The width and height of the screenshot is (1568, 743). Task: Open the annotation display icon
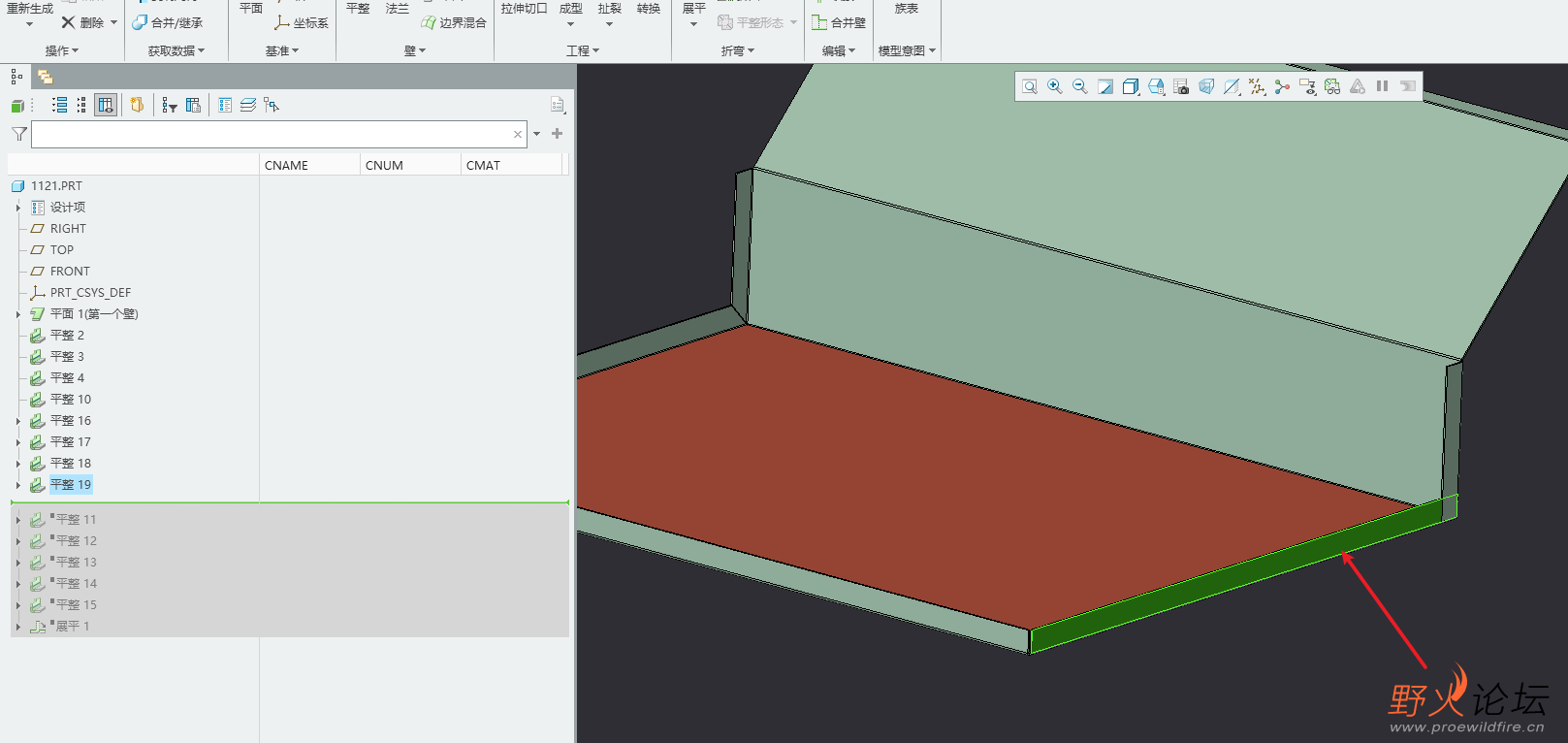(1307, 86)
